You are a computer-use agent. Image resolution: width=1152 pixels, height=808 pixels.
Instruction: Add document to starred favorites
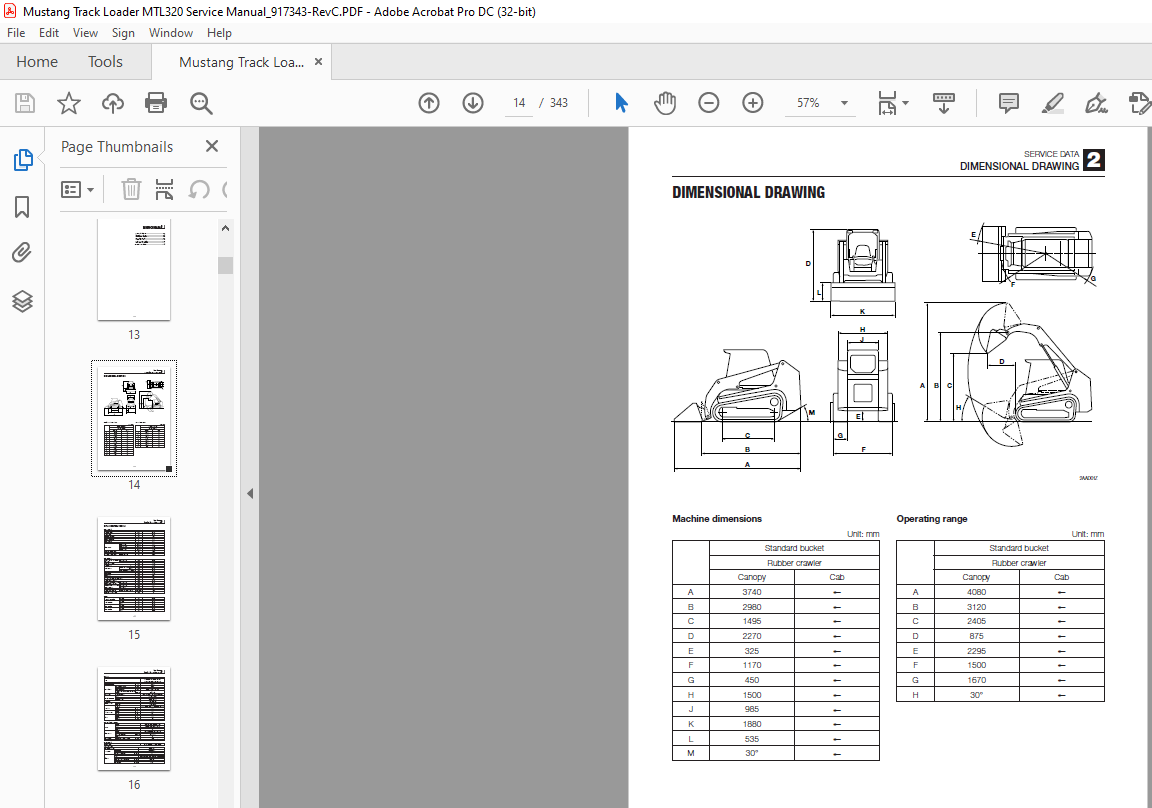click(x=69, y=103)
